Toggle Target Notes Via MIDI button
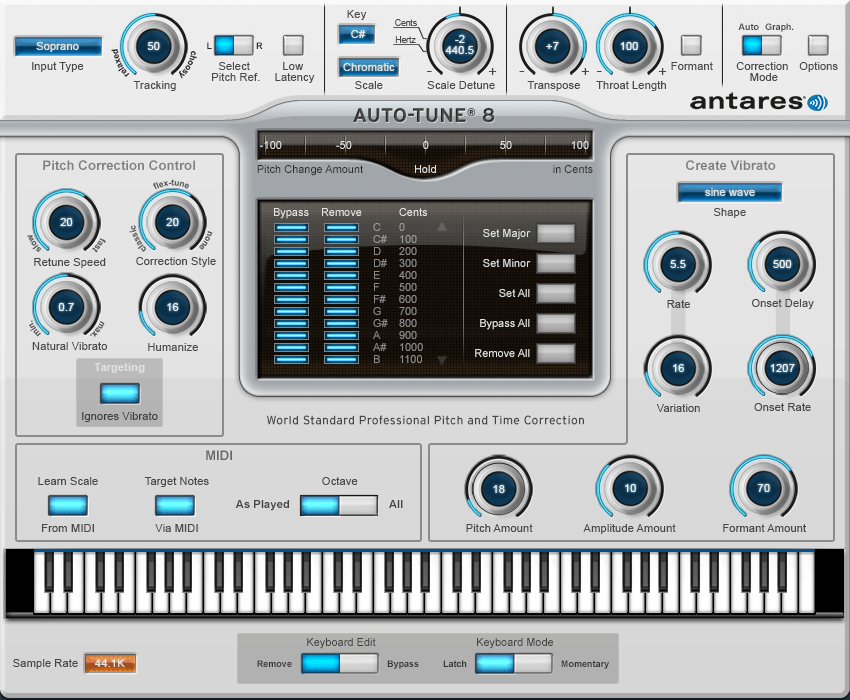This screenshot has width=850, height=700. pos(175,505)
